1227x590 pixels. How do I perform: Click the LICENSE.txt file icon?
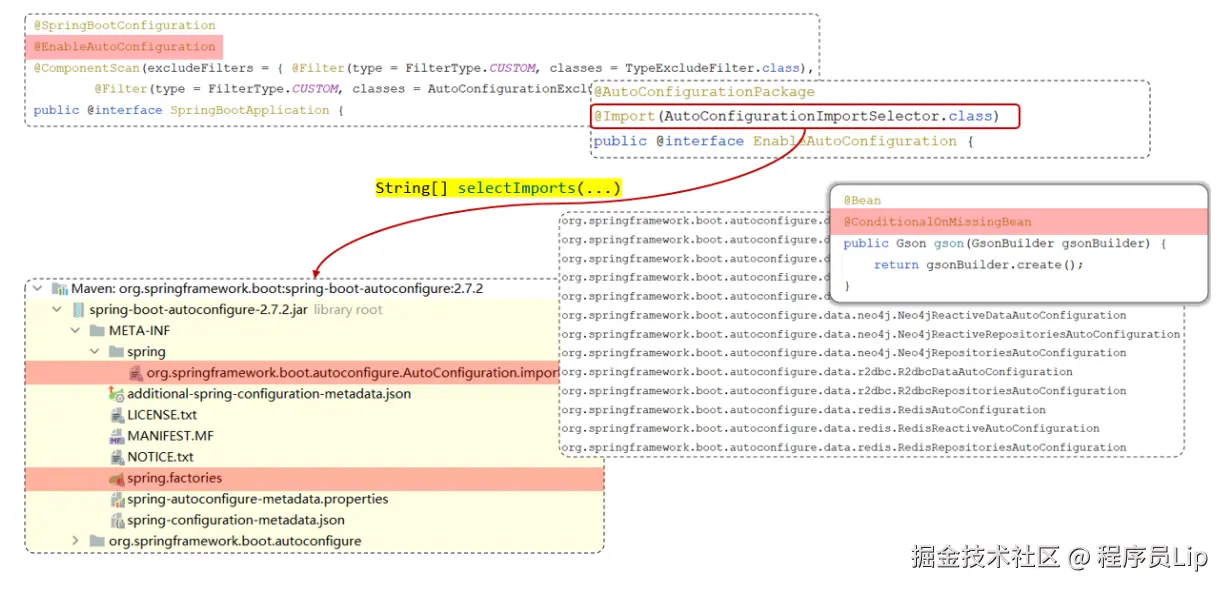click(117, 415)
